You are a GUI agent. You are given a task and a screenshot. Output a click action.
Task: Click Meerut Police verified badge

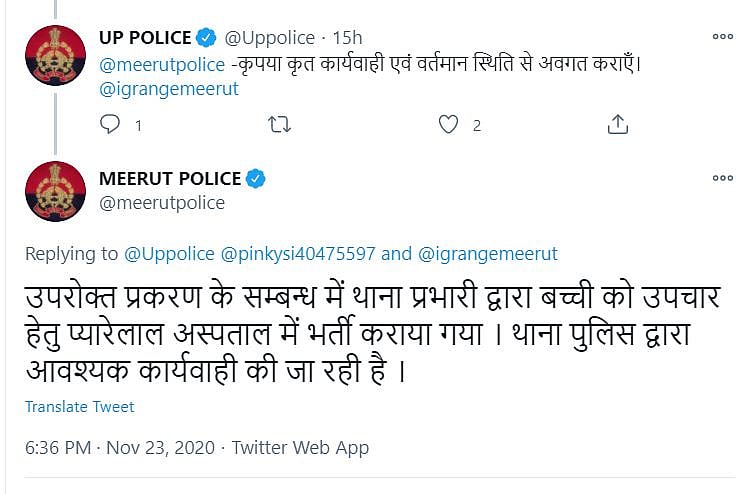256,179
